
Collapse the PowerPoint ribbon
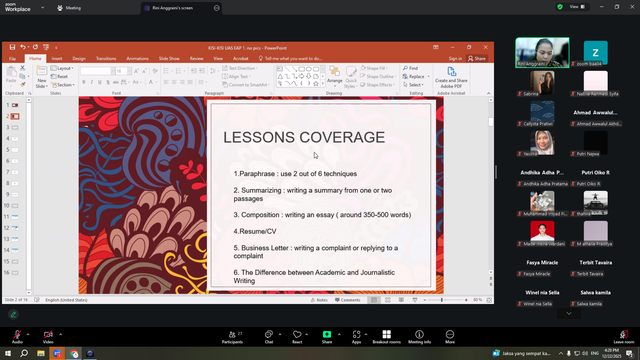tap(489, 93)
